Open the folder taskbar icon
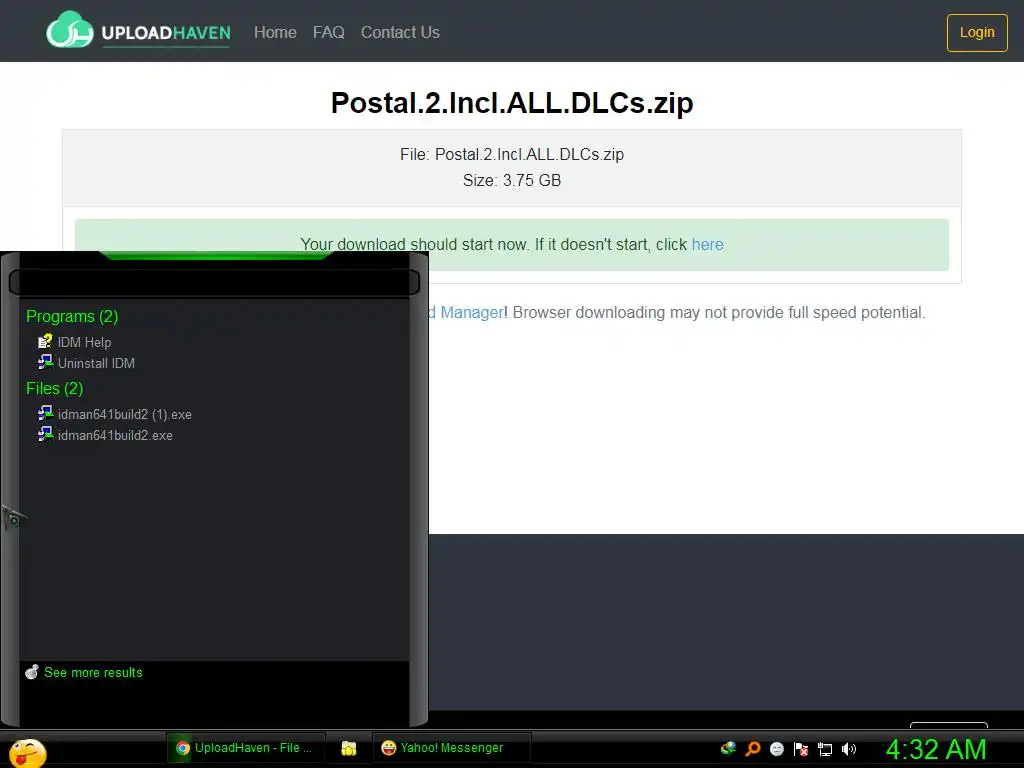1024x768 pixels. (x=349, y=748)
